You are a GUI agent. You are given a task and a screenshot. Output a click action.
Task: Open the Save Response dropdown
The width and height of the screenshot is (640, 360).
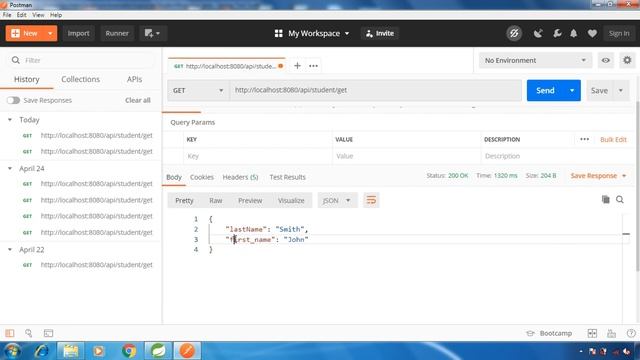598,176
